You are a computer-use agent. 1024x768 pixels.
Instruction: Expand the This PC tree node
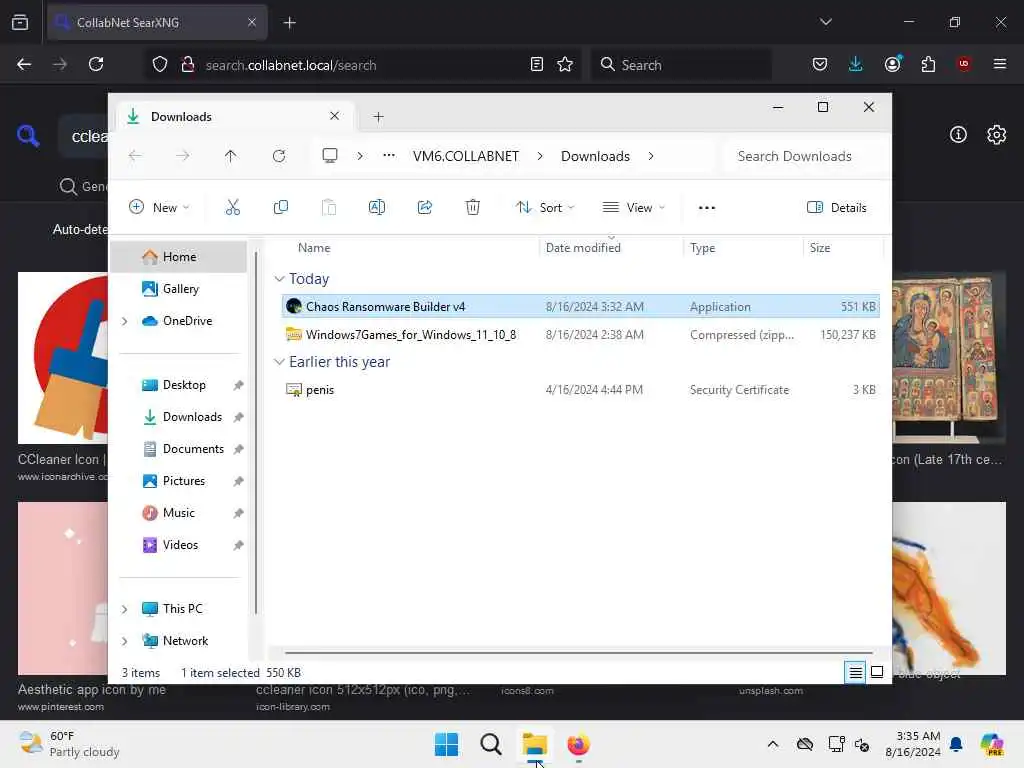coord(124,609)
